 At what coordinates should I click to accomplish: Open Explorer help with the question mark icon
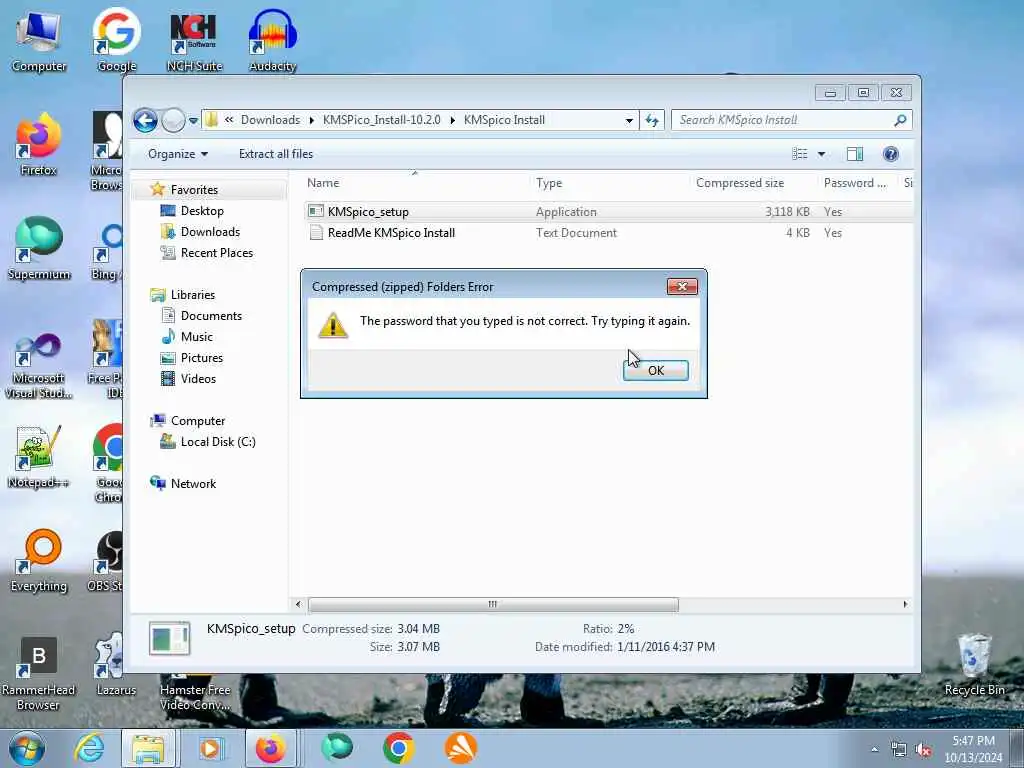coord(890,154)
